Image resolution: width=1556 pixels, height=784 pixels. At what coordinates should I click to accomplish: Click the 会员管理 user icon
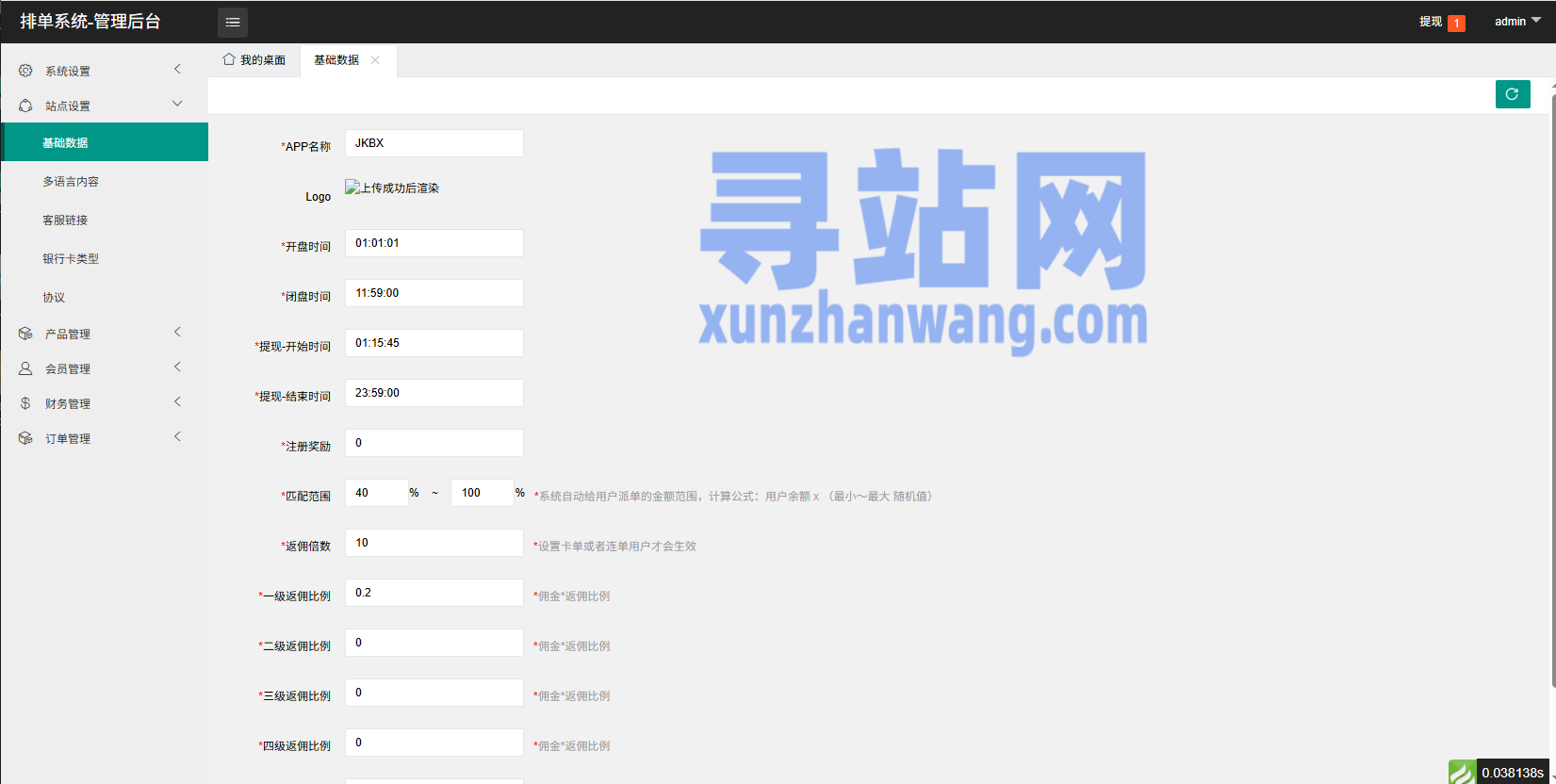coord(25,368)
